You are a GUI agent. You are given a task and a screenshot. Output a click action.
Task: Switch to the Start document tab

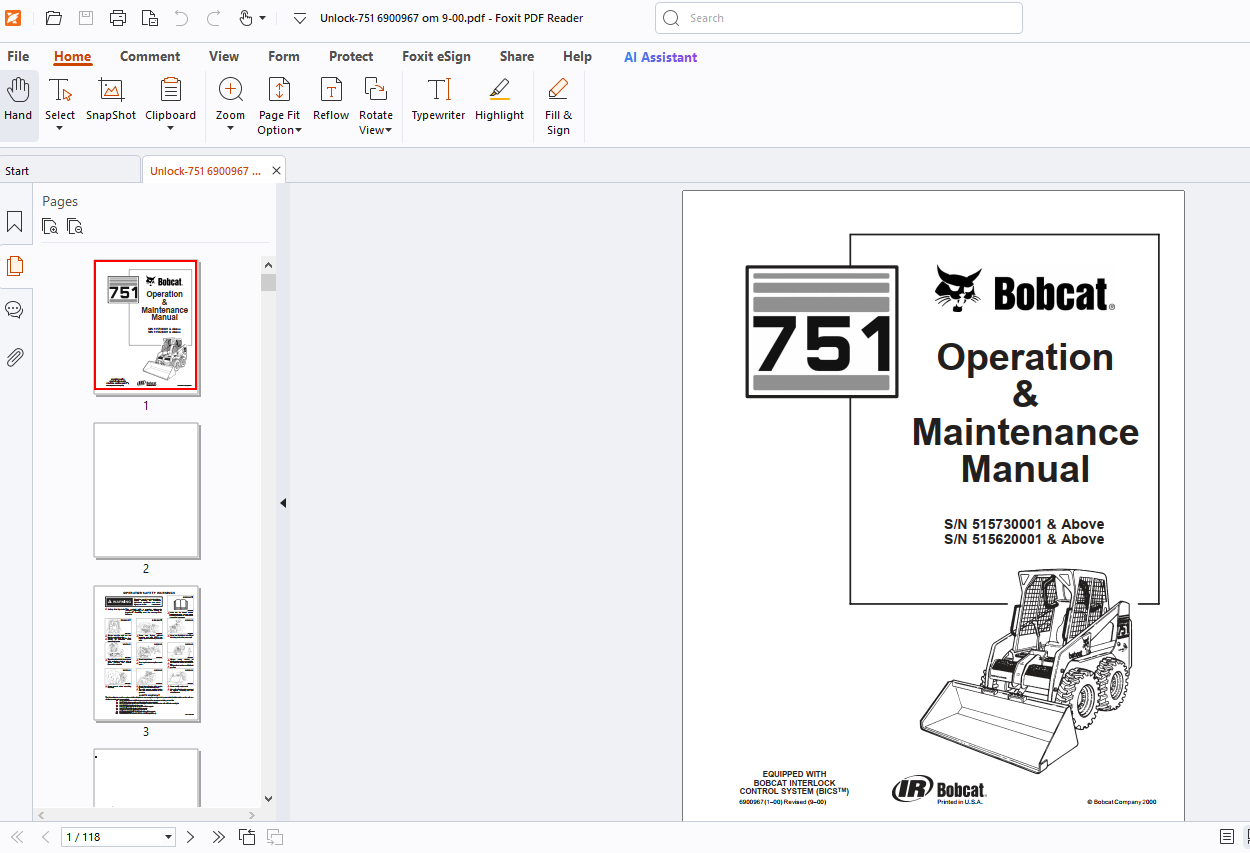(70, 171)
